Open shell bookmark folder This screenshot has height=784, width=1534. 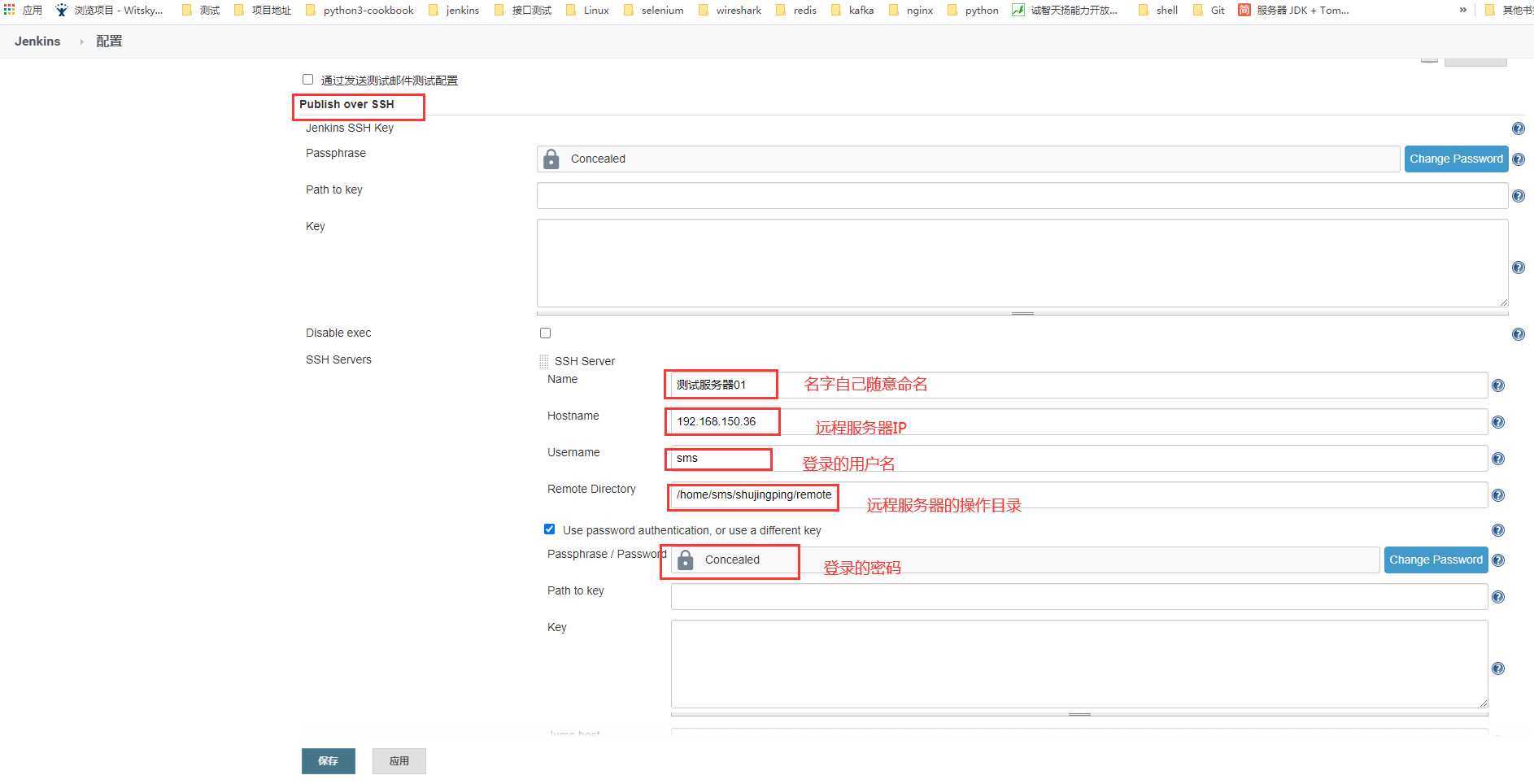[1157, 10]
